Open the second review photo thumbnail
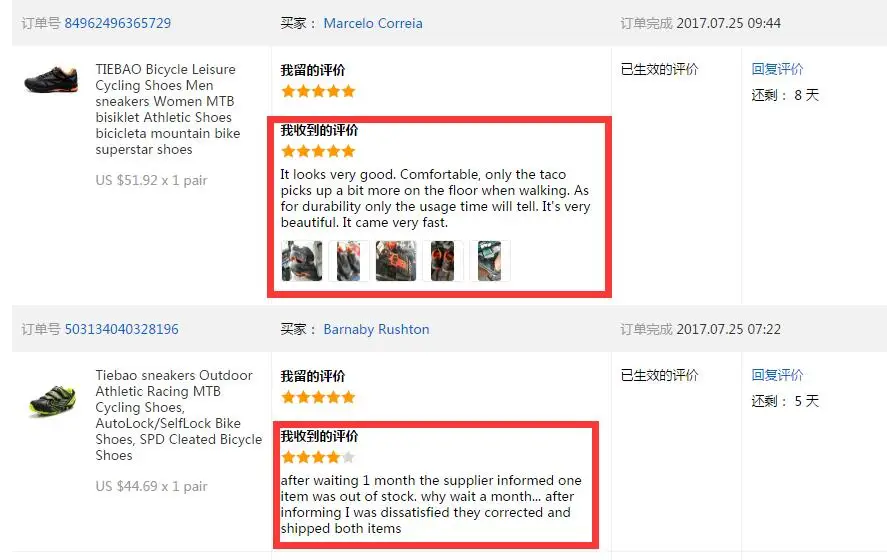The image size is (887, 560). 348,261
